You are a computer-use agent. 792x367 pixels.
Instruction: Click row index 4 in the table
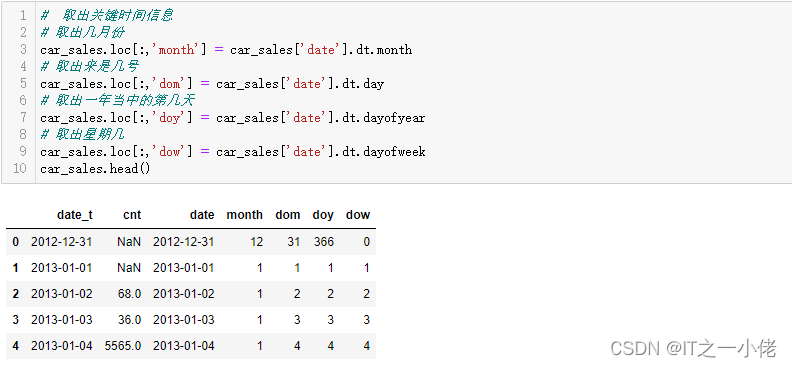click(x=16, y=346)
